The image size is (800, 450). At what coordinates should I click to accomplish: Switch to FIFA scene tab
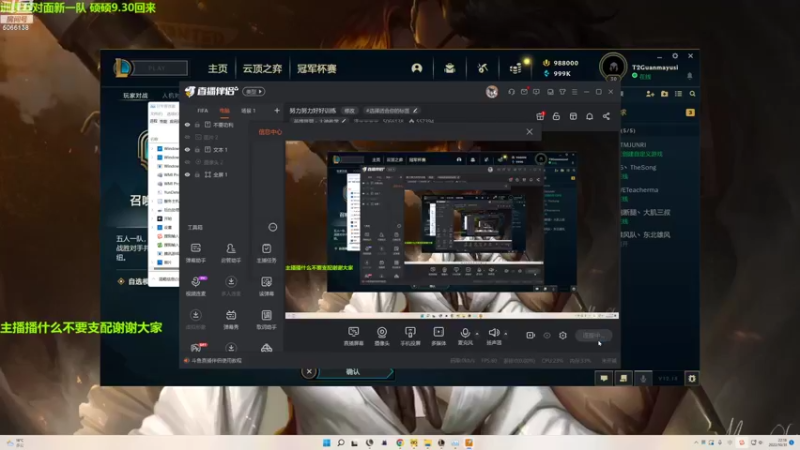pos(203,111)
